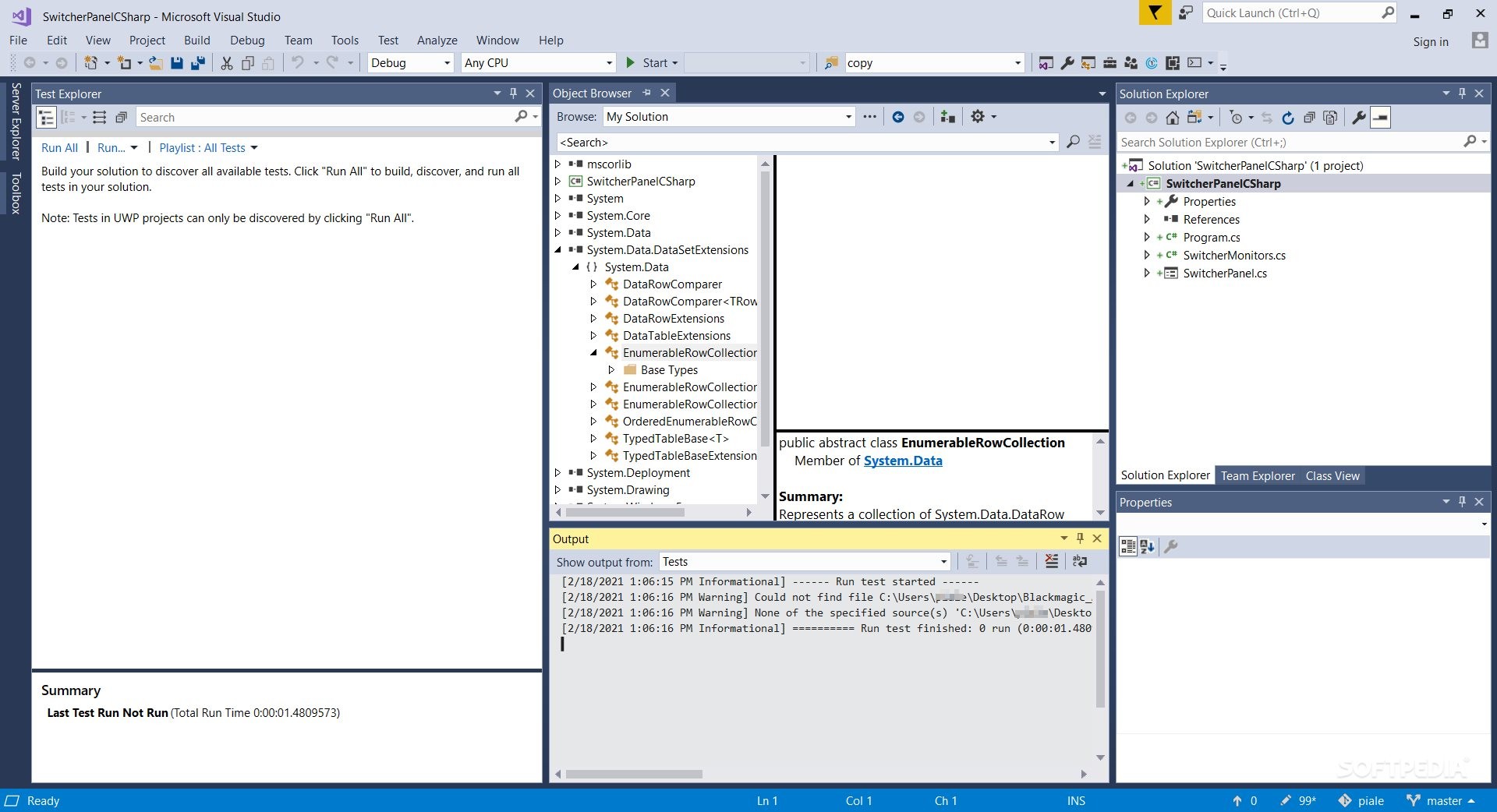
Task: Click the Find in Files icon
Action: tap(831, 63)
